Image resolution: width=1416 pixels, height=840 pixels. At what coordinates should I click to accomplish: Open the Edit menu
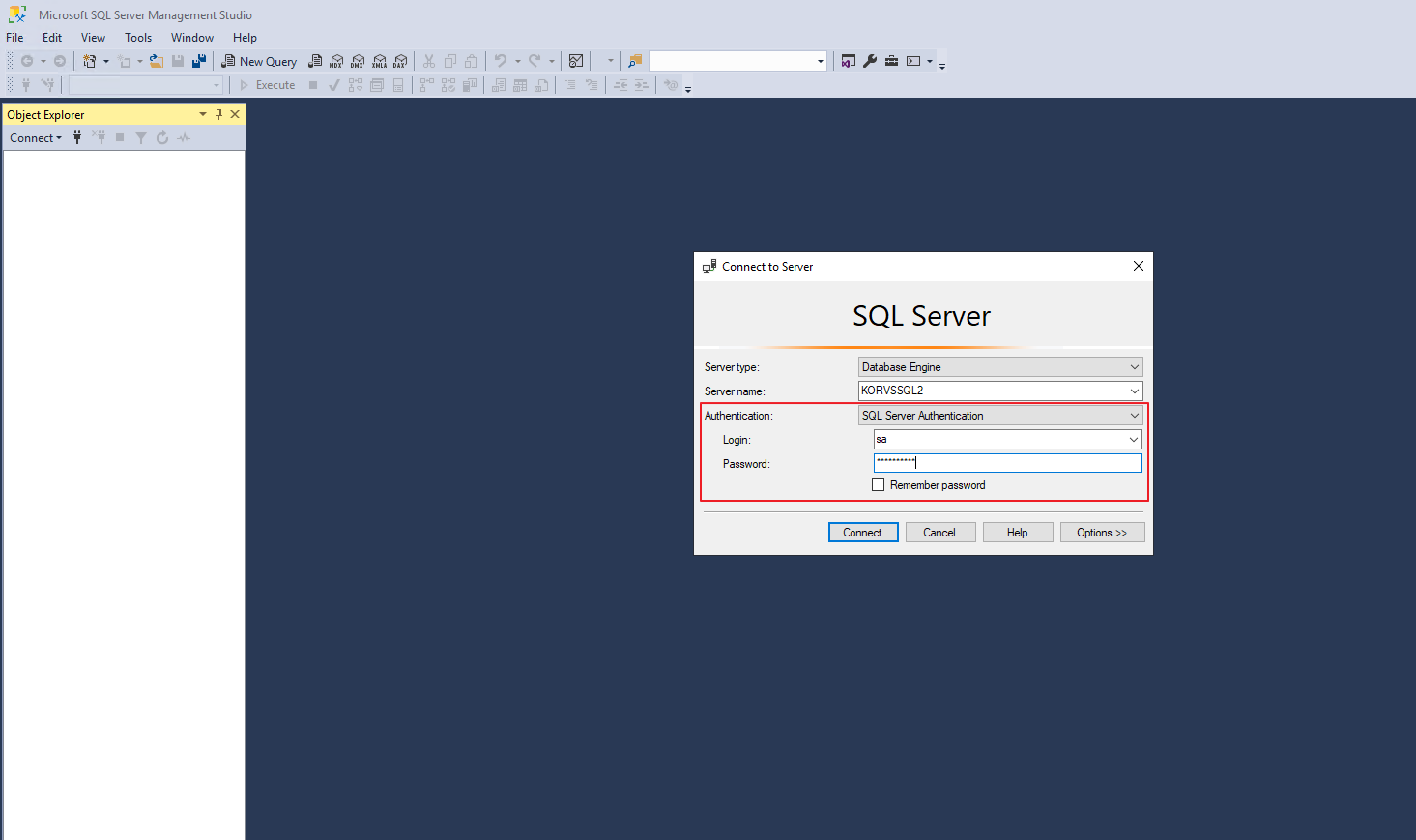tap(52, 38)
